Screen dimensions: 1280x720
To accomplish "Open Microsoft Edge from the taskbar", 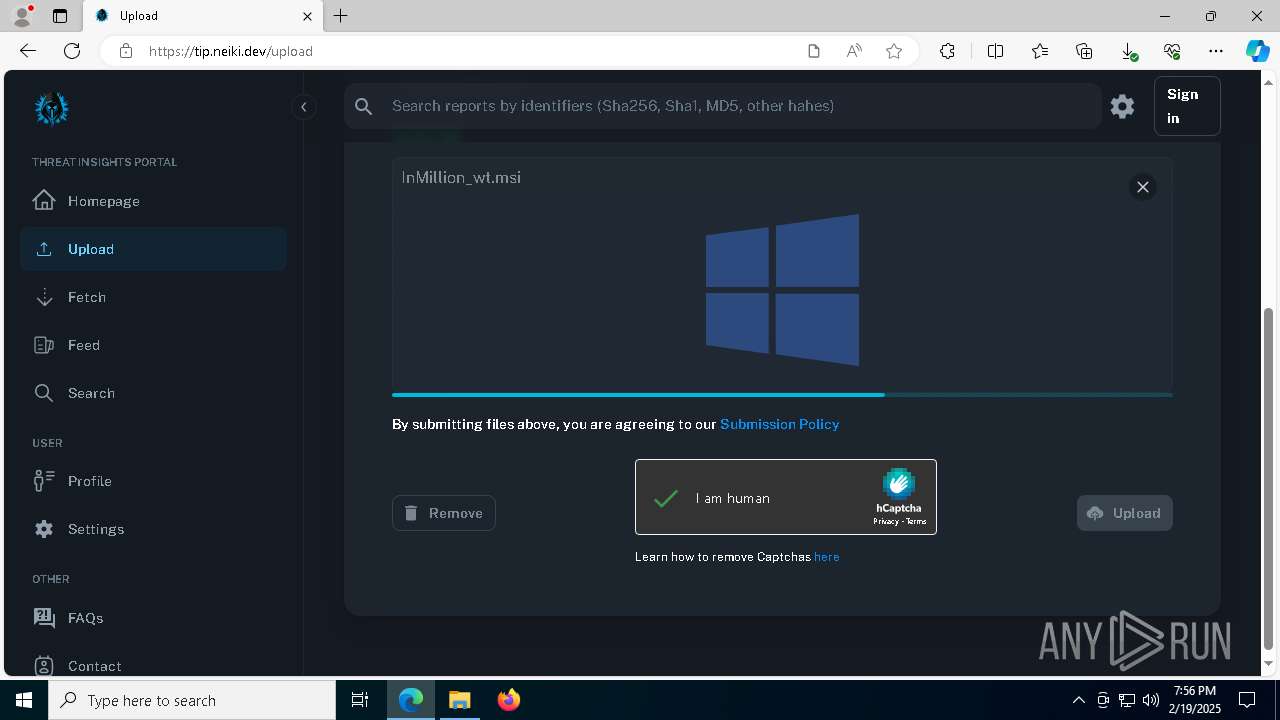I will tap(411, 700).
